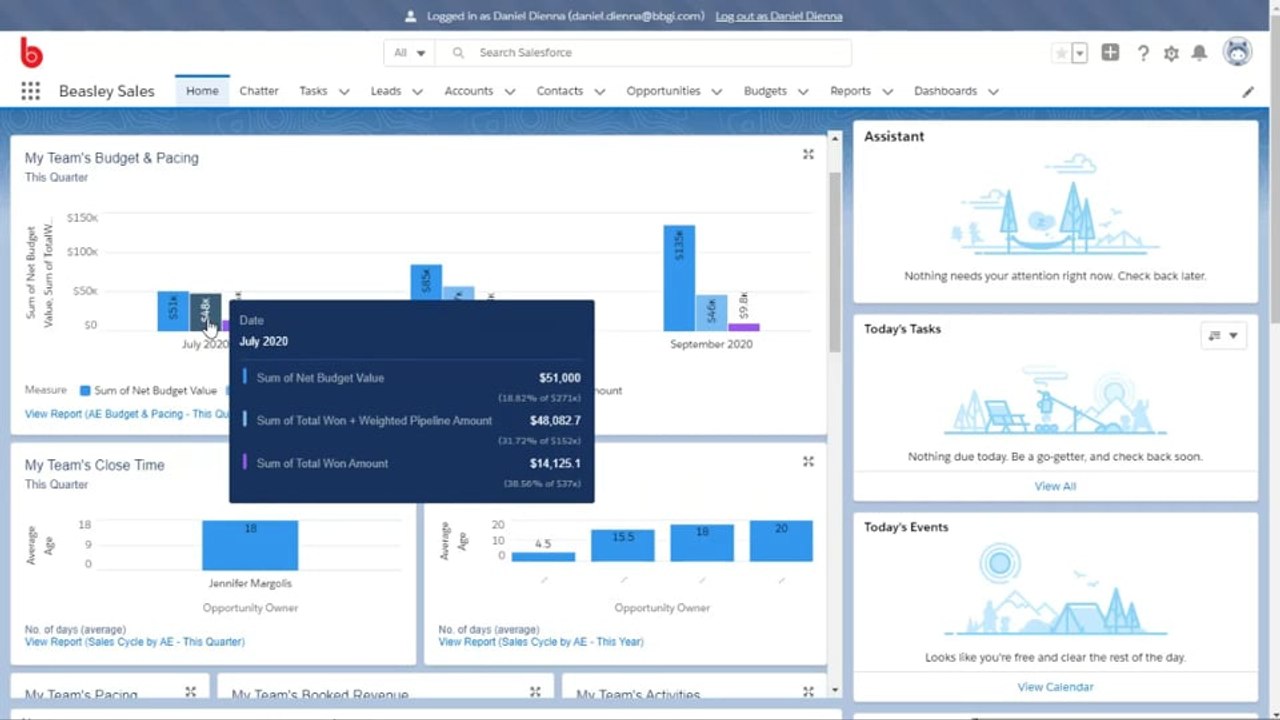Click Log out as Daniel Dienna link
The height and width of the screenshot is (720, 1280).
[779, 16]
